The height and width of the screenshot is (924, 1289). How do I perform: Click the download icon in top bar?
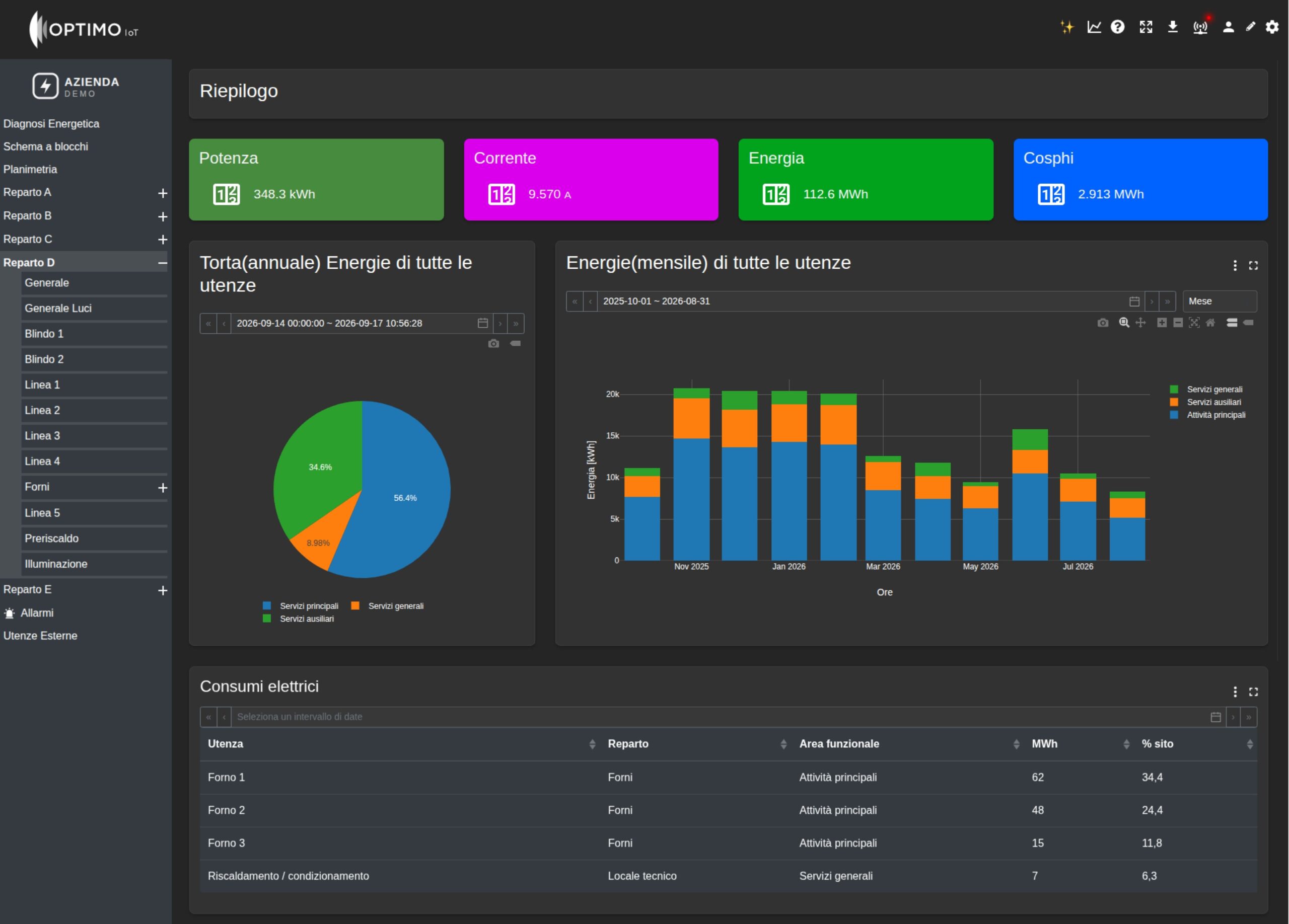[x=1173, y=27]
